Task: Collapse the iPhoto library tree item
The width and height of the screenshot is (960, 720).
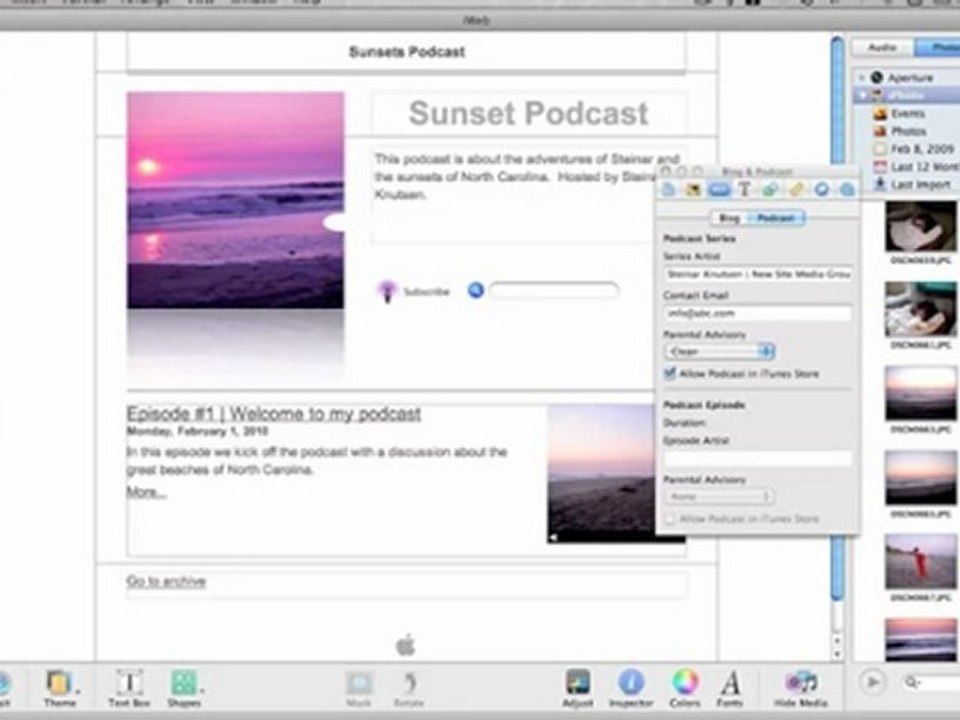Action: [862, 96]
